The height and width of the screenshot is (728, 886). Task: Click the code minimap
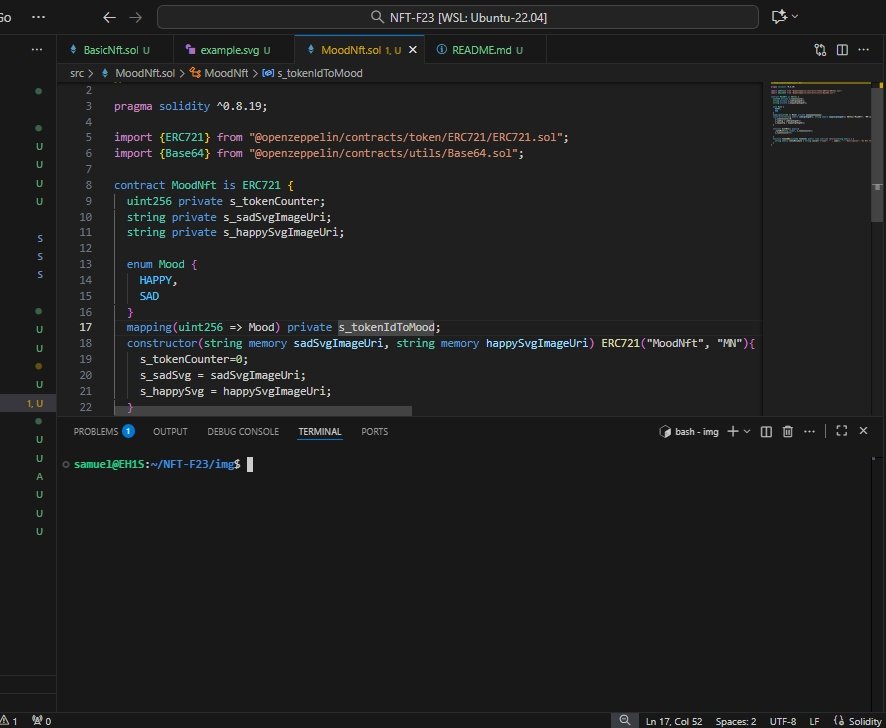(x=820, y=115)
